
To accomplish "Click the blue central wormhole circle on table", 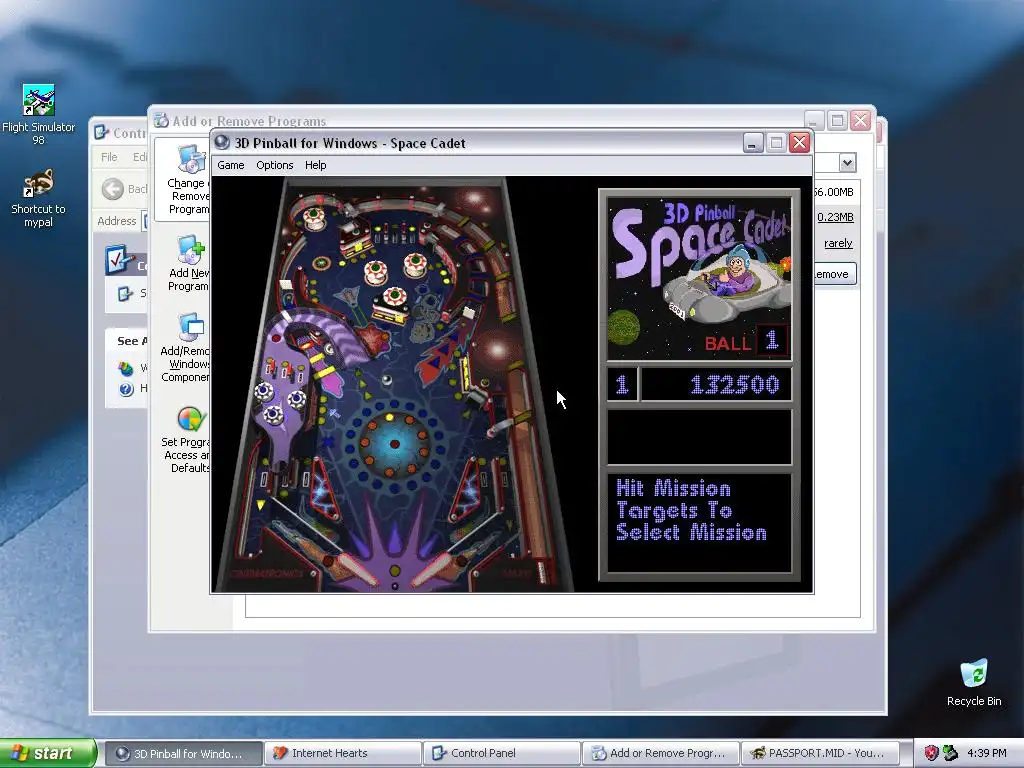I will click(394, 444).
